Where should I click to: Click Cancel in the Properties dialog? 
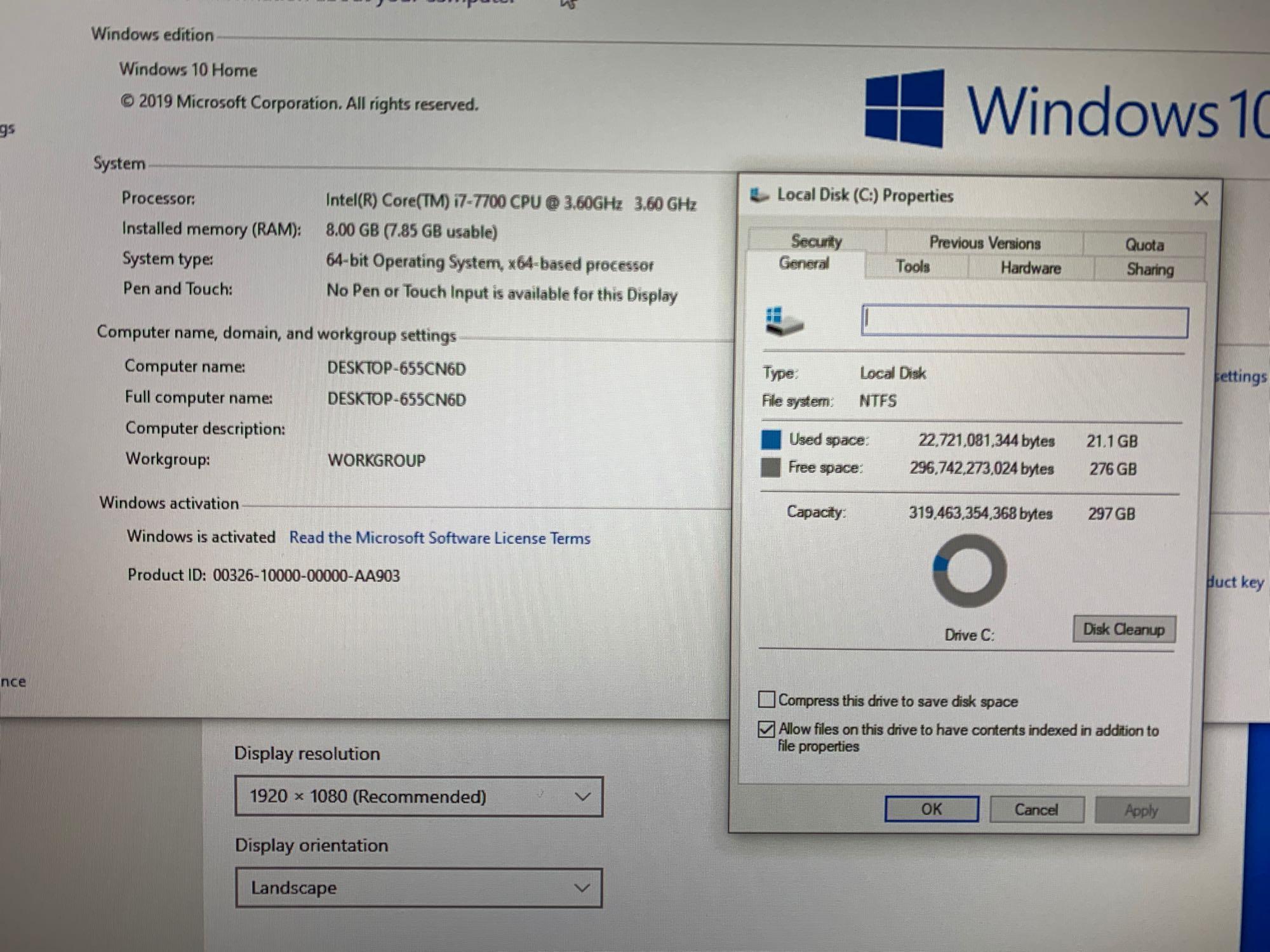(1036, 810)
